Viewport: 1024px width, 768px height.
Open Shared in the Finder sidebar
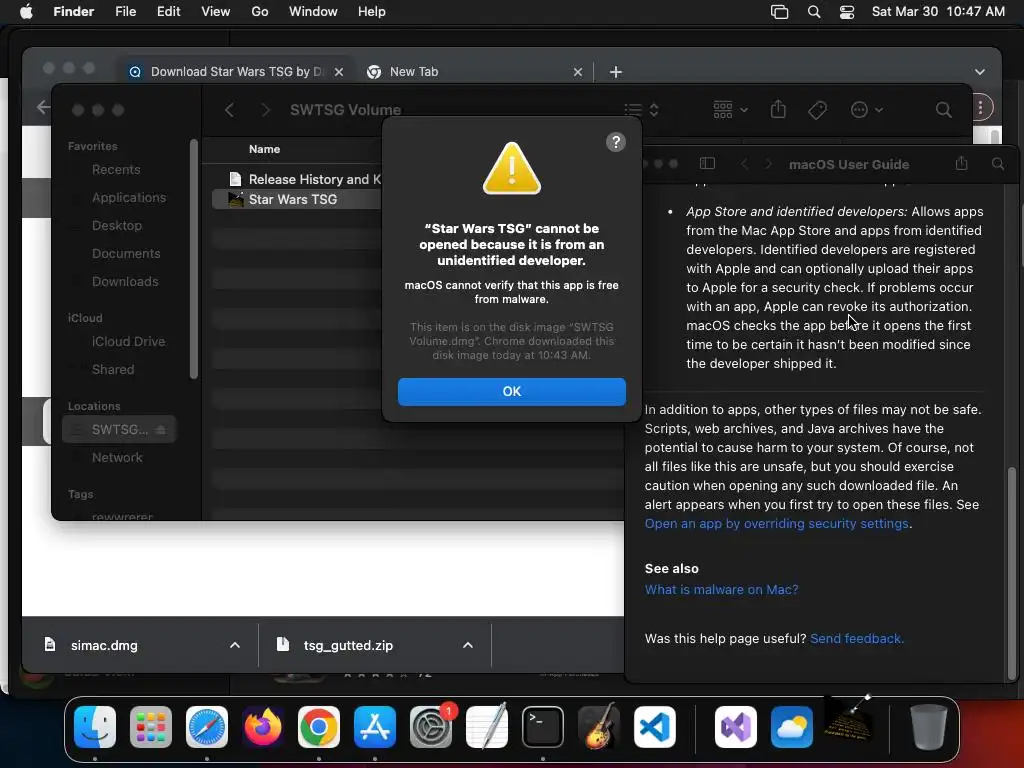[112, 370]
